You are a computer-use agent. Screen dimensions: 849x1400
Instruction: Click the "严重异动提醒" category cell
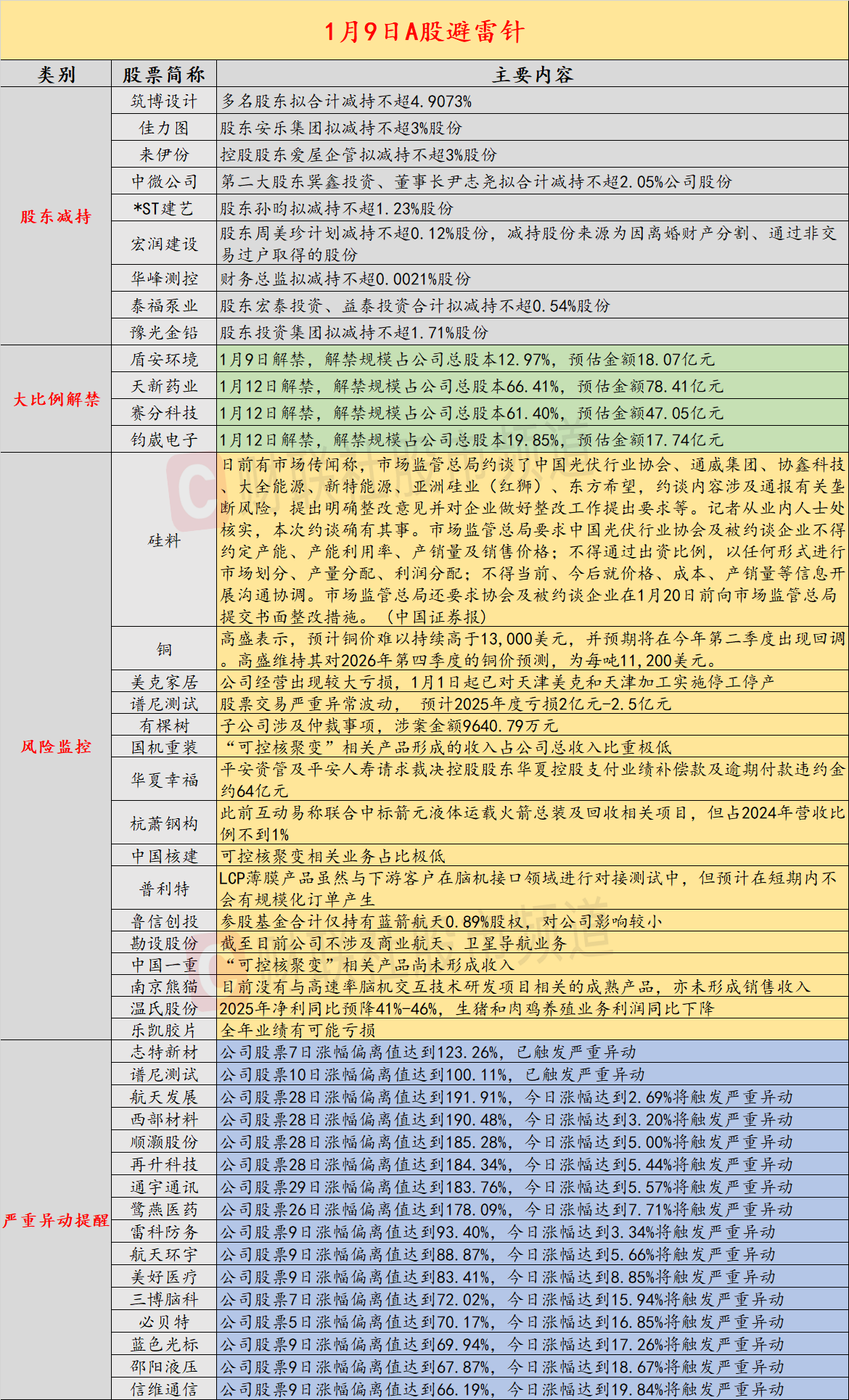click(56, 1220)
